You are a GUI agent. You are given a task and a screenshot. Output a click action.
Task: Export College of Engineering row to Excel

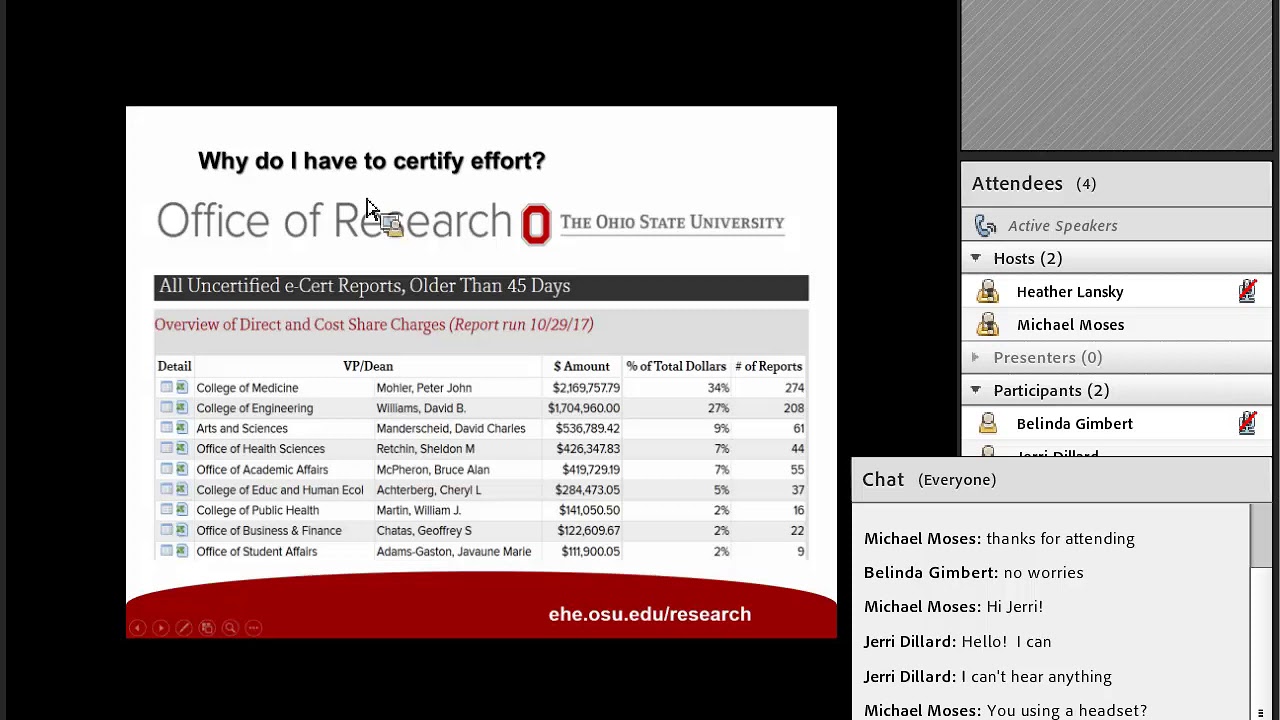tap(181, 407)
